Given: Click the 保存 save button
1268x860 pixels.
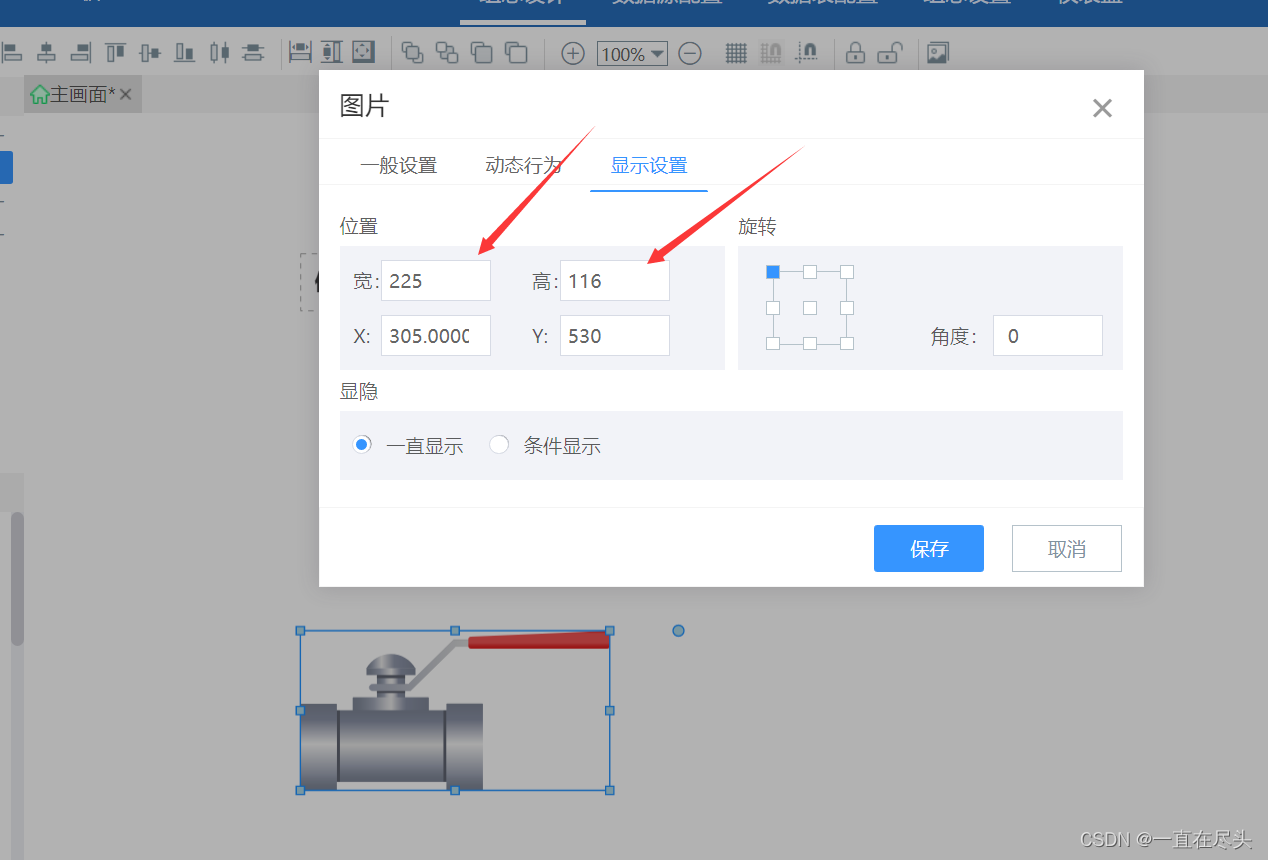Looking at the screenshot, I should coord(928,548).
